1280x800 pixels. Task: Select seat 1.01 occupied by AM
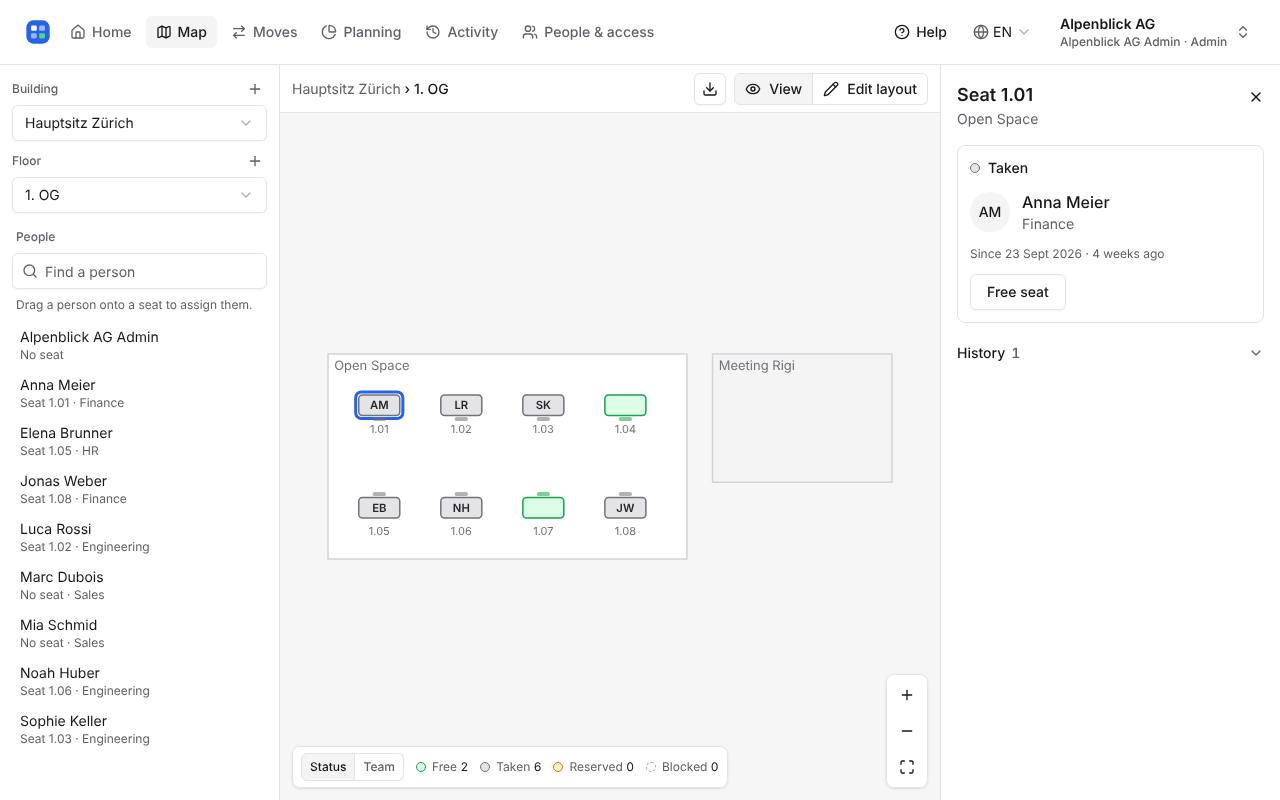(x=379, y=405)
